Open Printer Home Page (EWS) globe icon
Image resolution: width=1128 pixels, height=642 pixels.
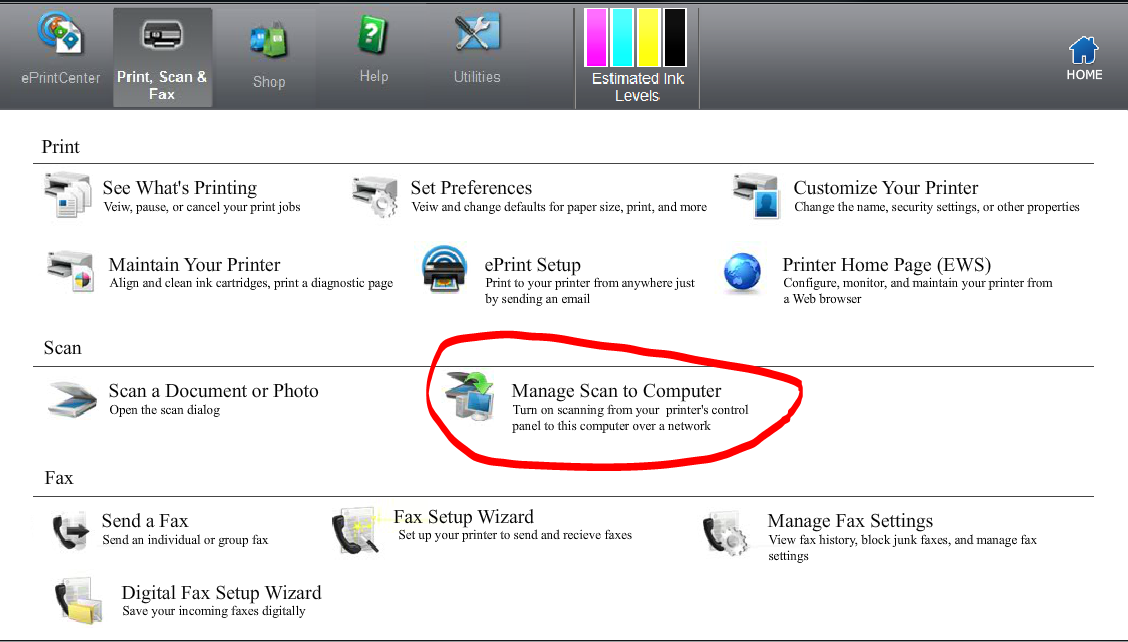coord(742,272)
